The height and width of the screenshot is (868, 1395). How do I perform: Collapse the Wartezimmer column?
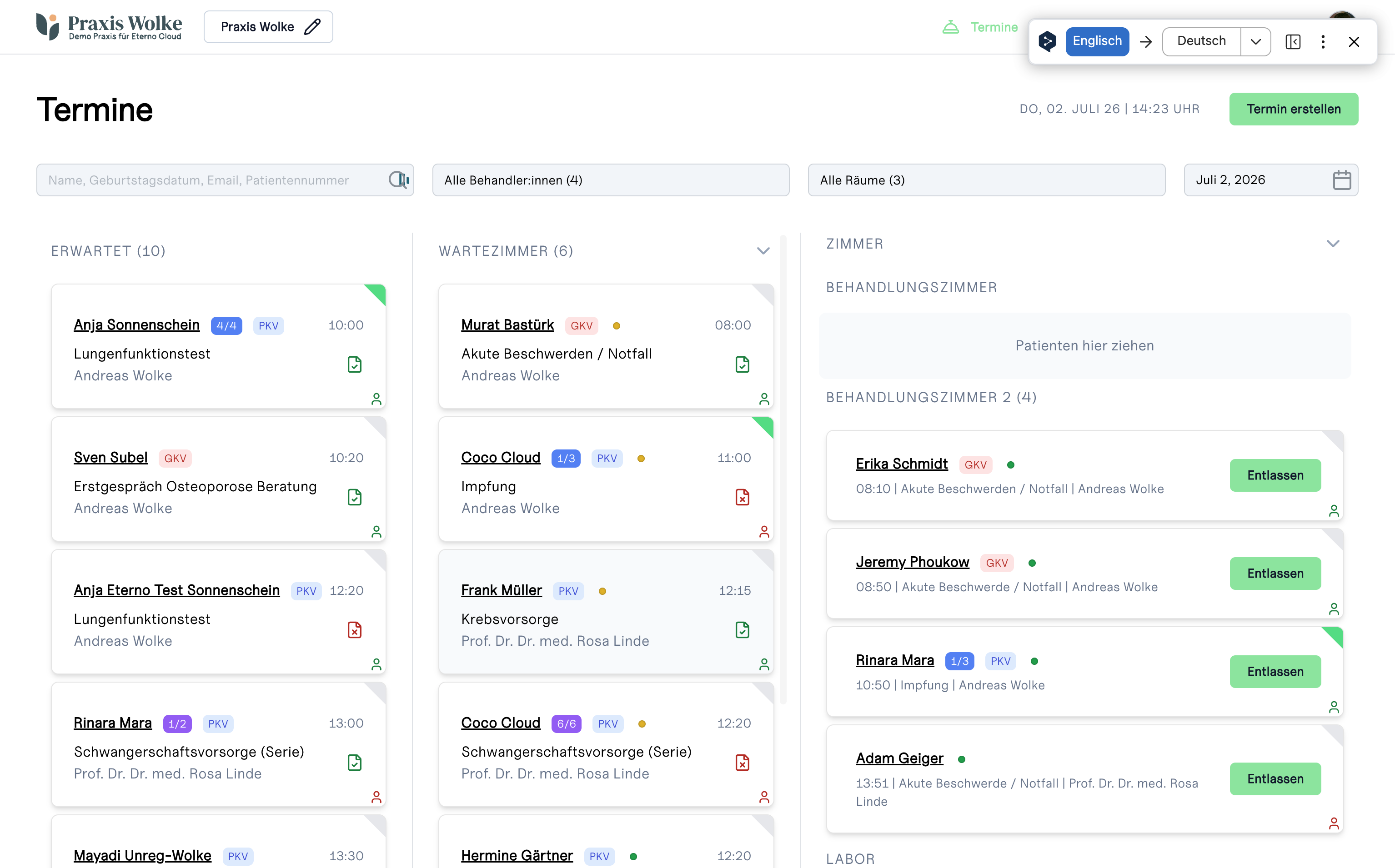point(763,251)
